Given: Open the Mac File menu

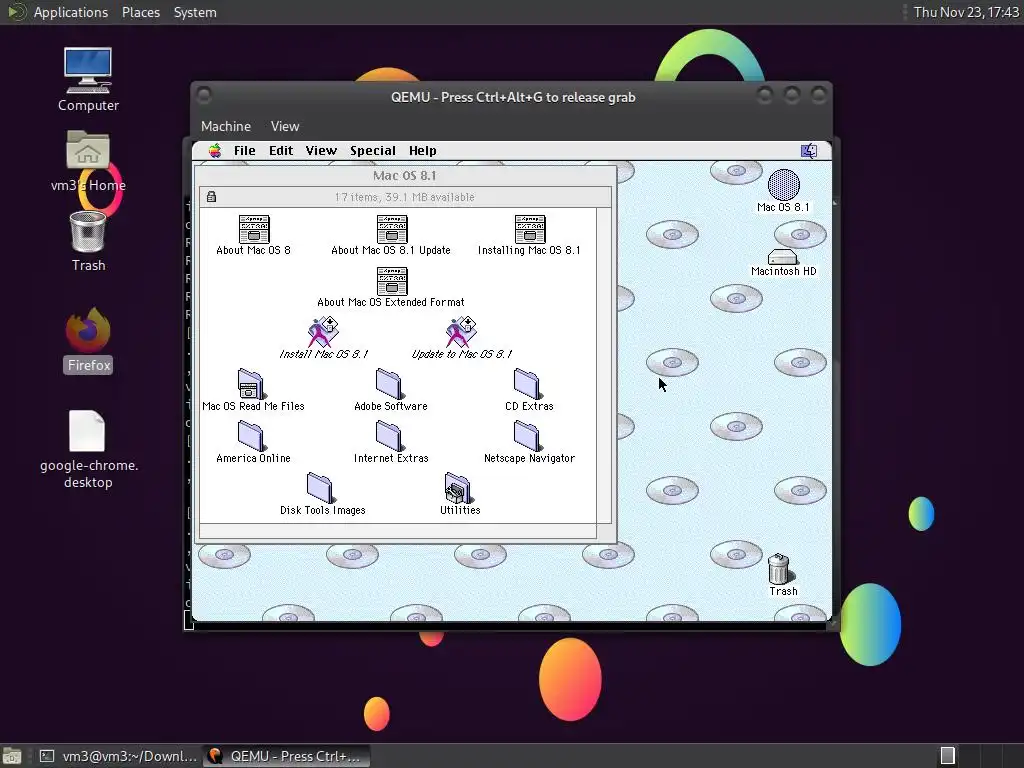Looking at the screenshot, I should coord(245,151).
